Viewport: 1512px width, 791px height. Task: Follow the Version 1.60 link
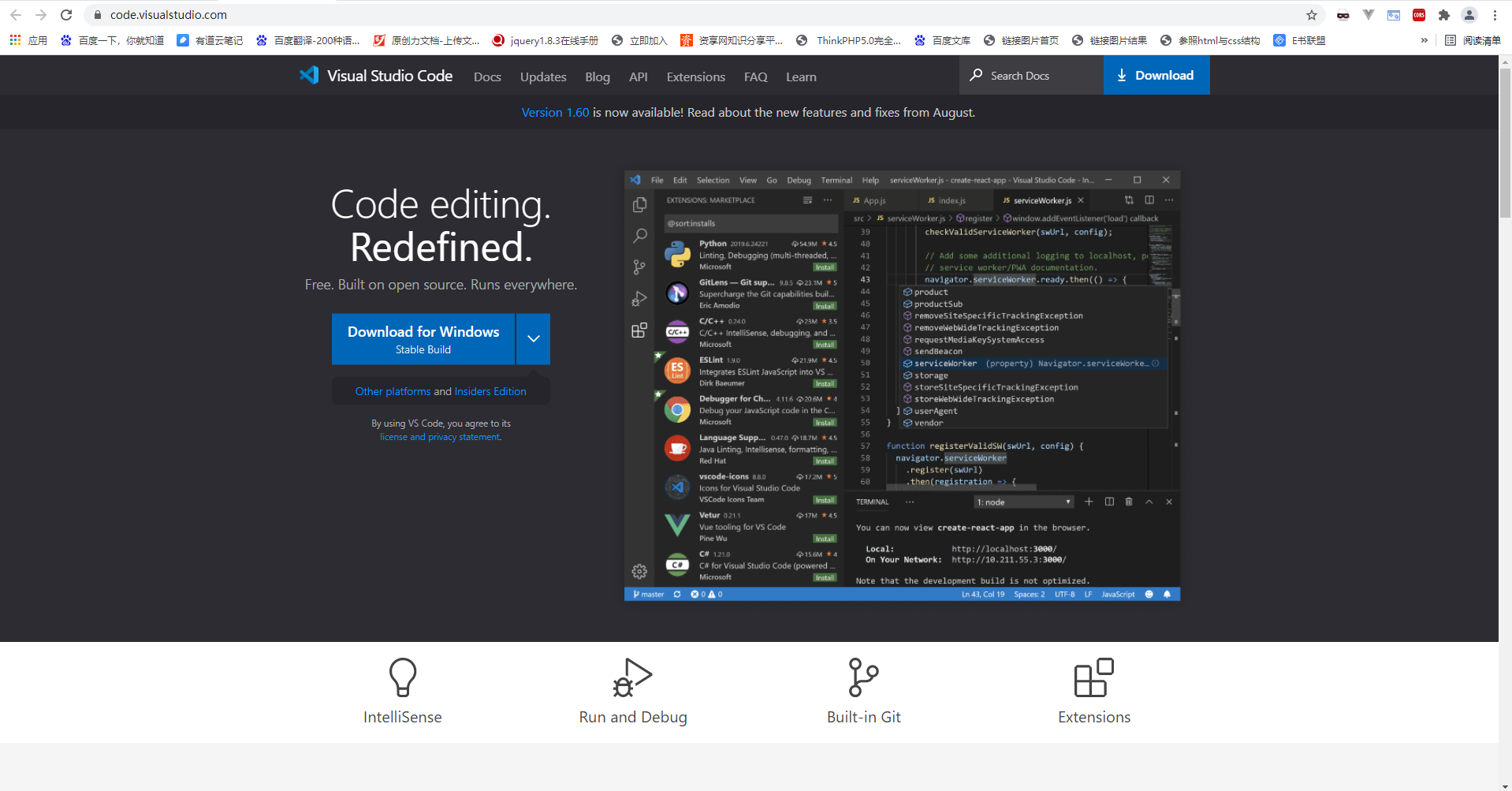(x=555, y=113)
